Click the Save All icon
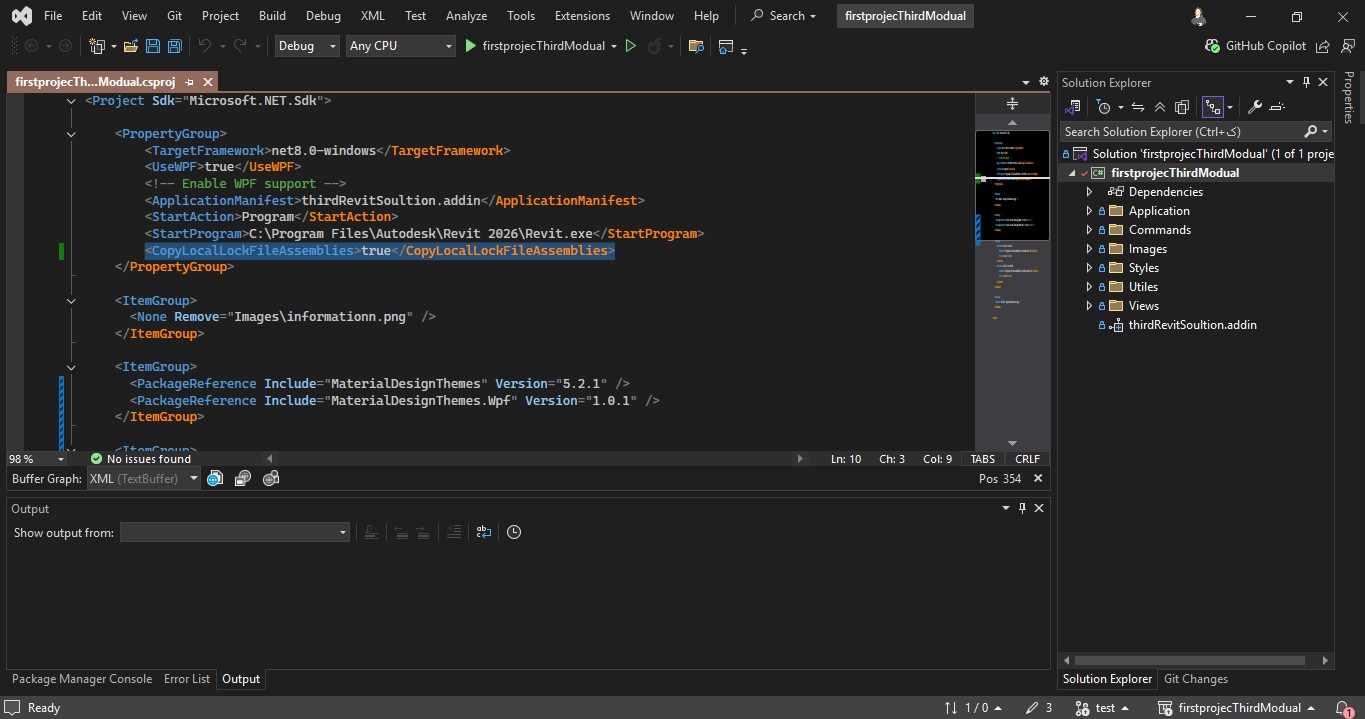The image size is (1365, 719). [174, 46]
